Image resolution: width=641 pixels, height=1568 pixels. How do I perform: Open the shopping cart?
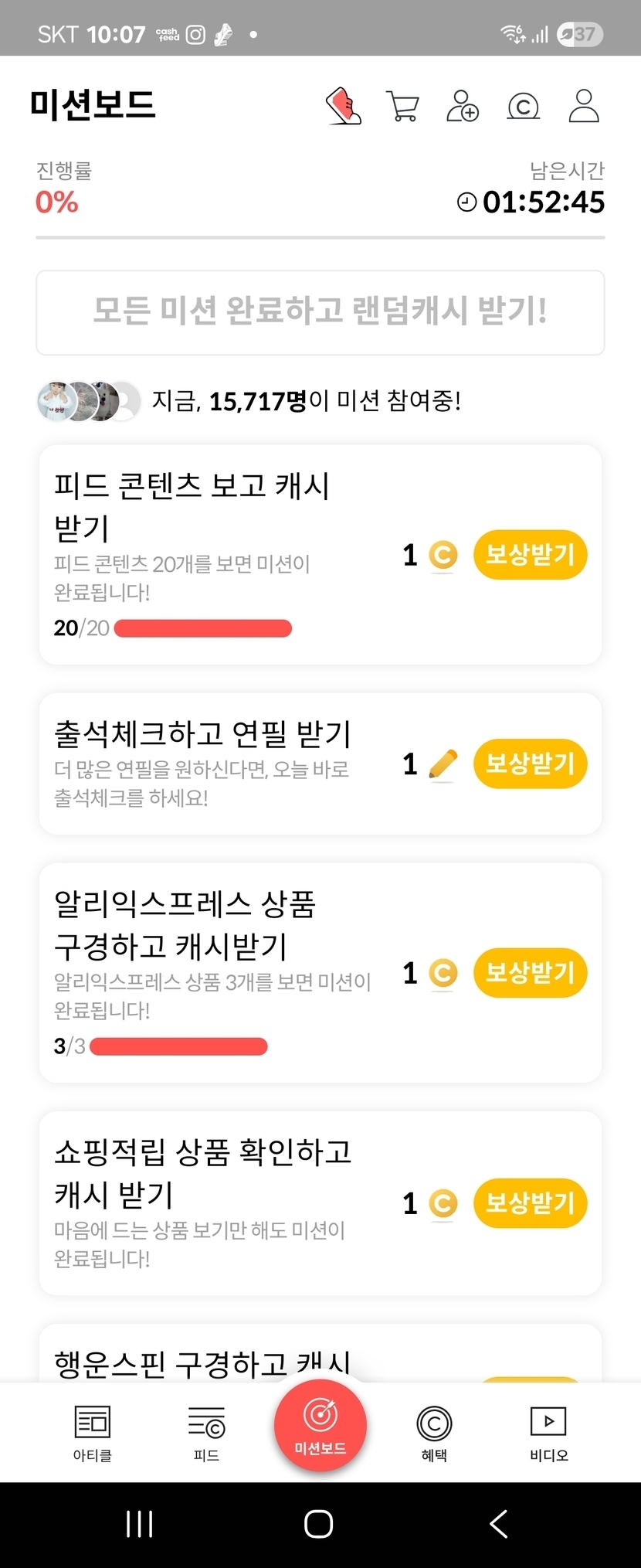[402, 106]
